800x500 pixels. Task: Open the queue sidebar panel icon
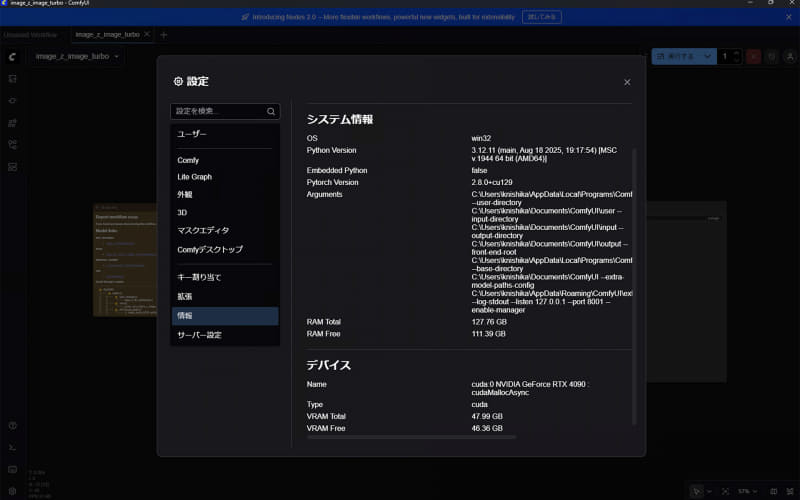tap(13, 79)
